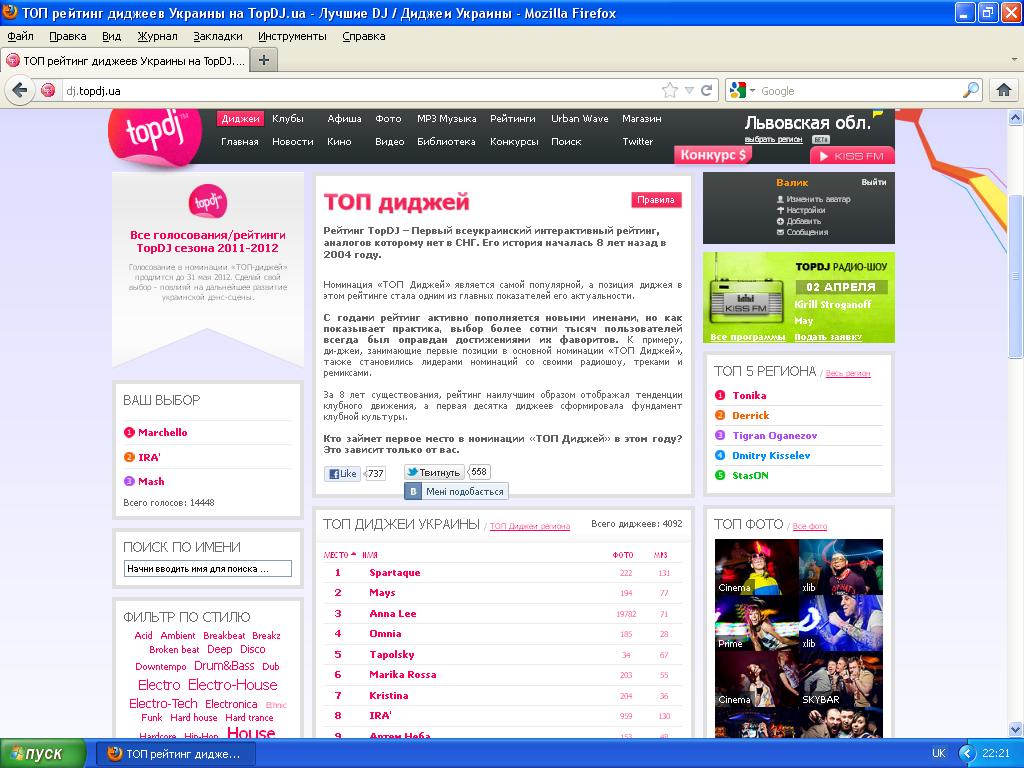Open Google search engine dropdown

point(752,91)
